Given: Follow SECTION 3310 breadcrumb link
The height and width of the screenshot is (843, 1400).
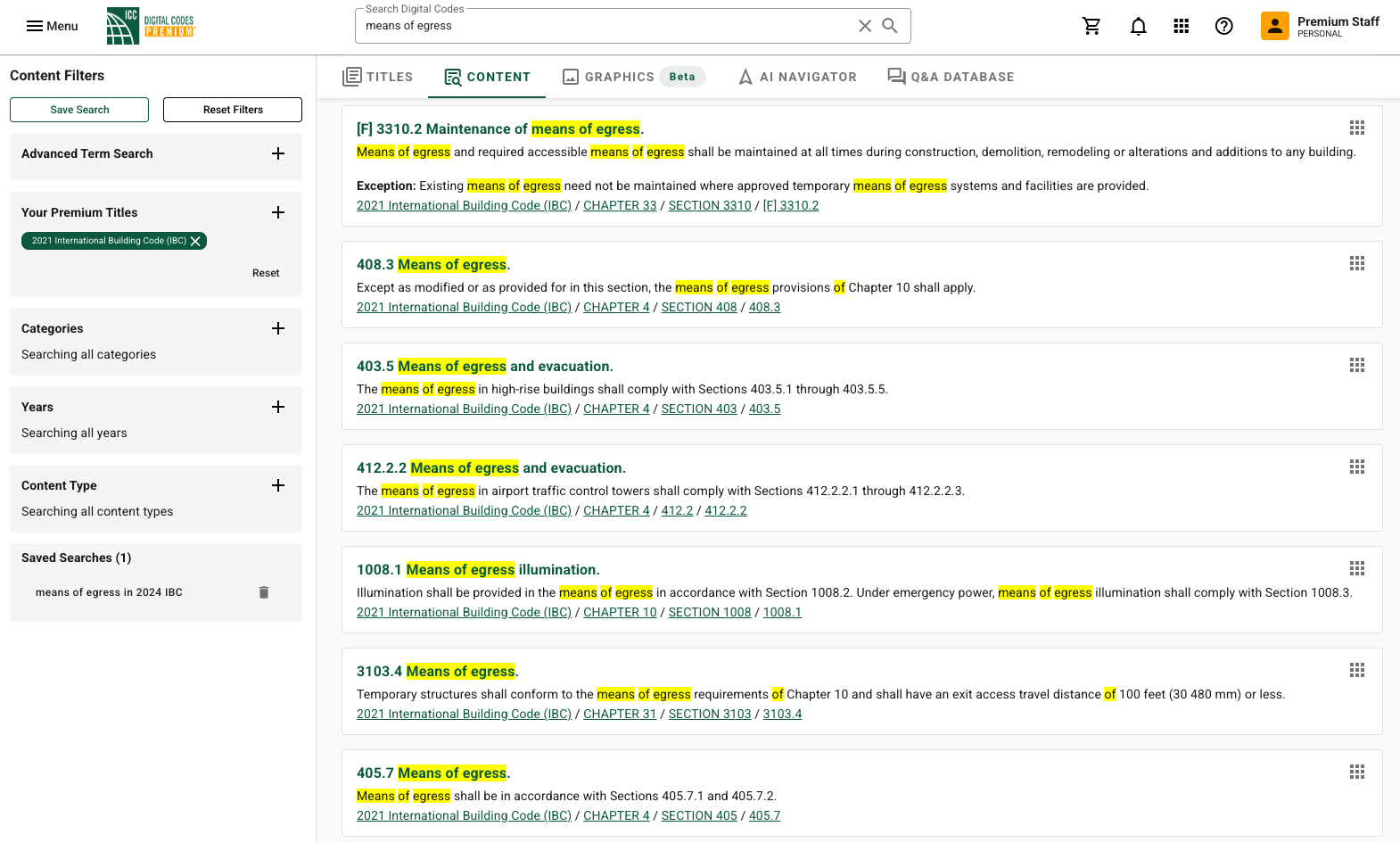Looking at the screenshot, I should coord(710,205).
